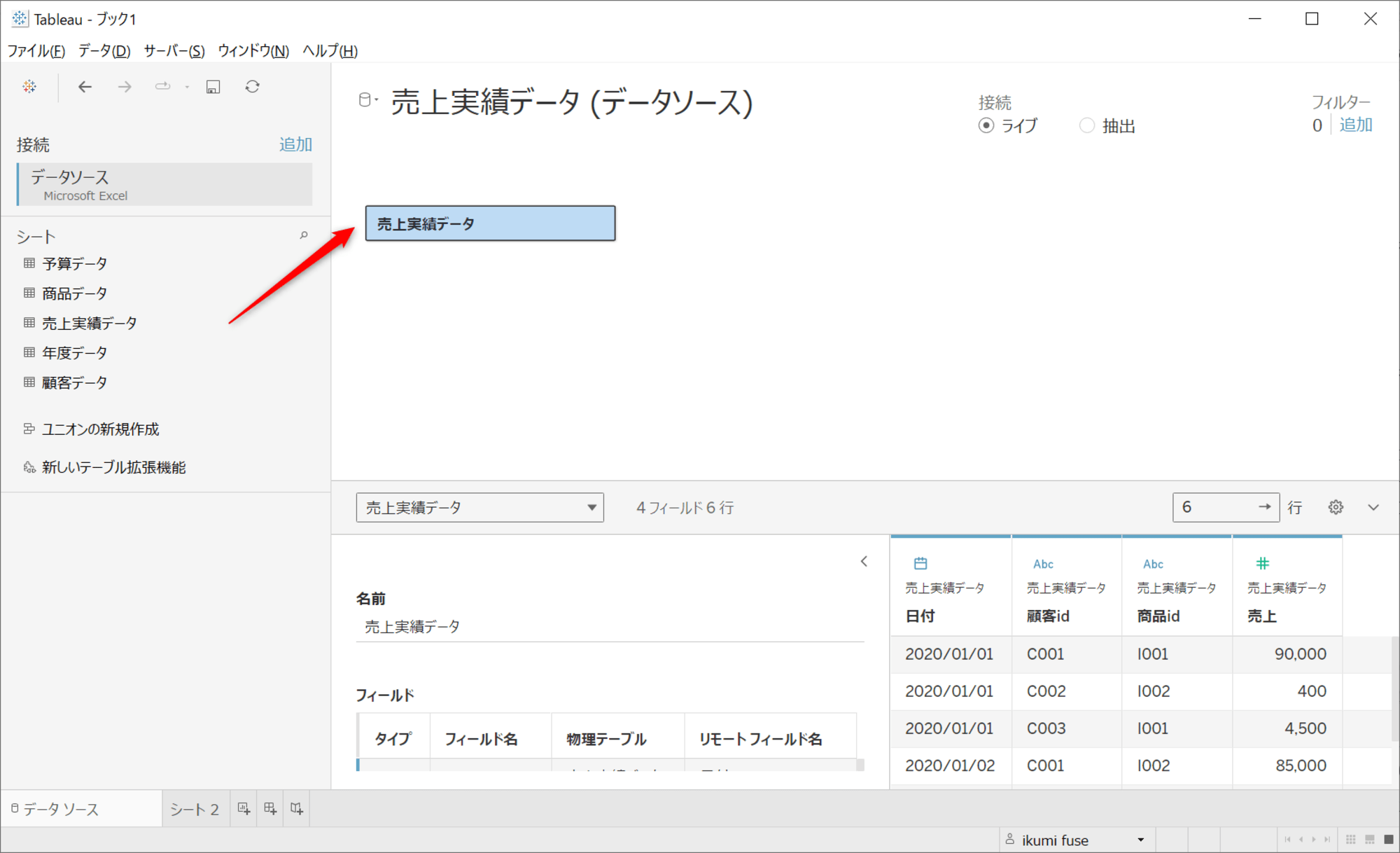Select the 年度データ sheet
This screenshot has width=1400, height=853.
coord(74,352)
